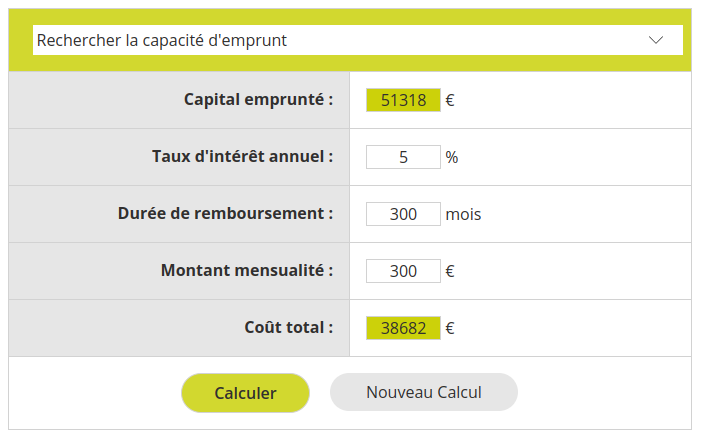708x443 pixels.
Task: Focus the Taux d'intérêt annuel input
Action: click(403, 157)
